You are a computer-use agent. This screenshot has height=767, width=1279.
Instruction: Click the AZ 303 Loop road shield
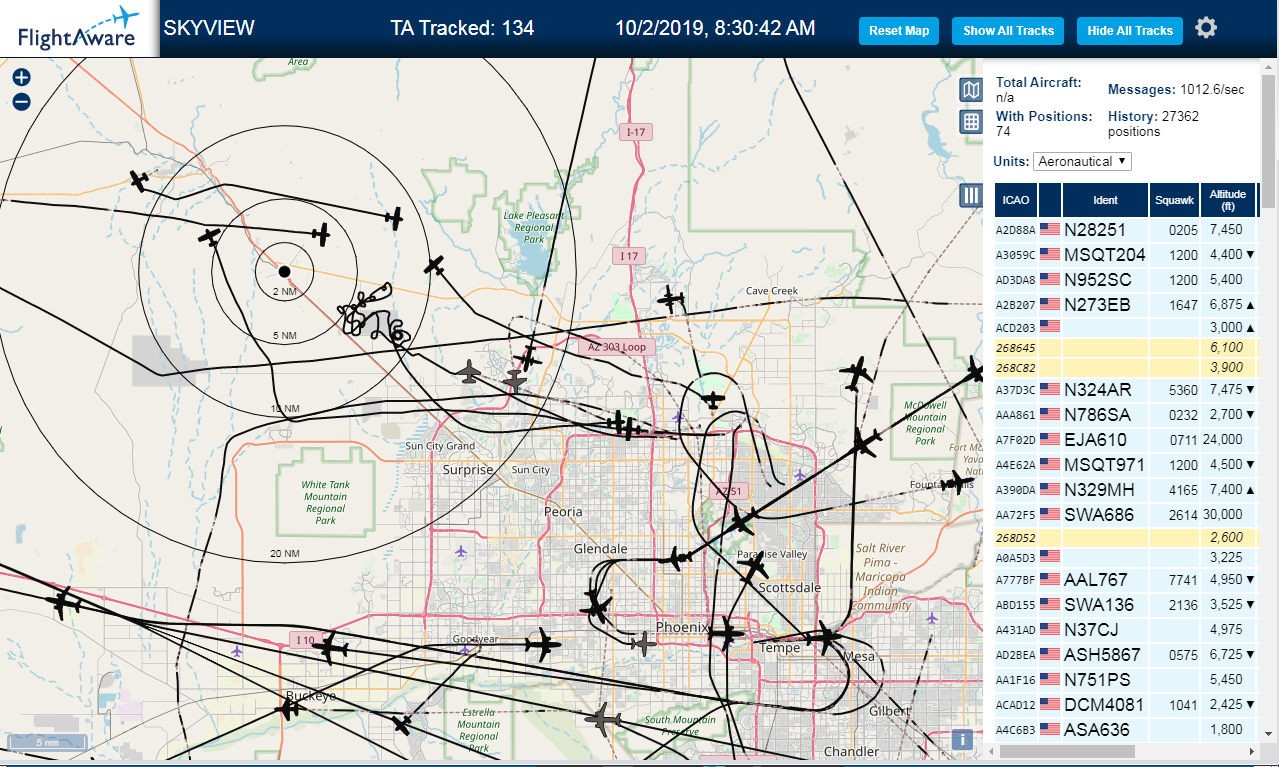616,347
